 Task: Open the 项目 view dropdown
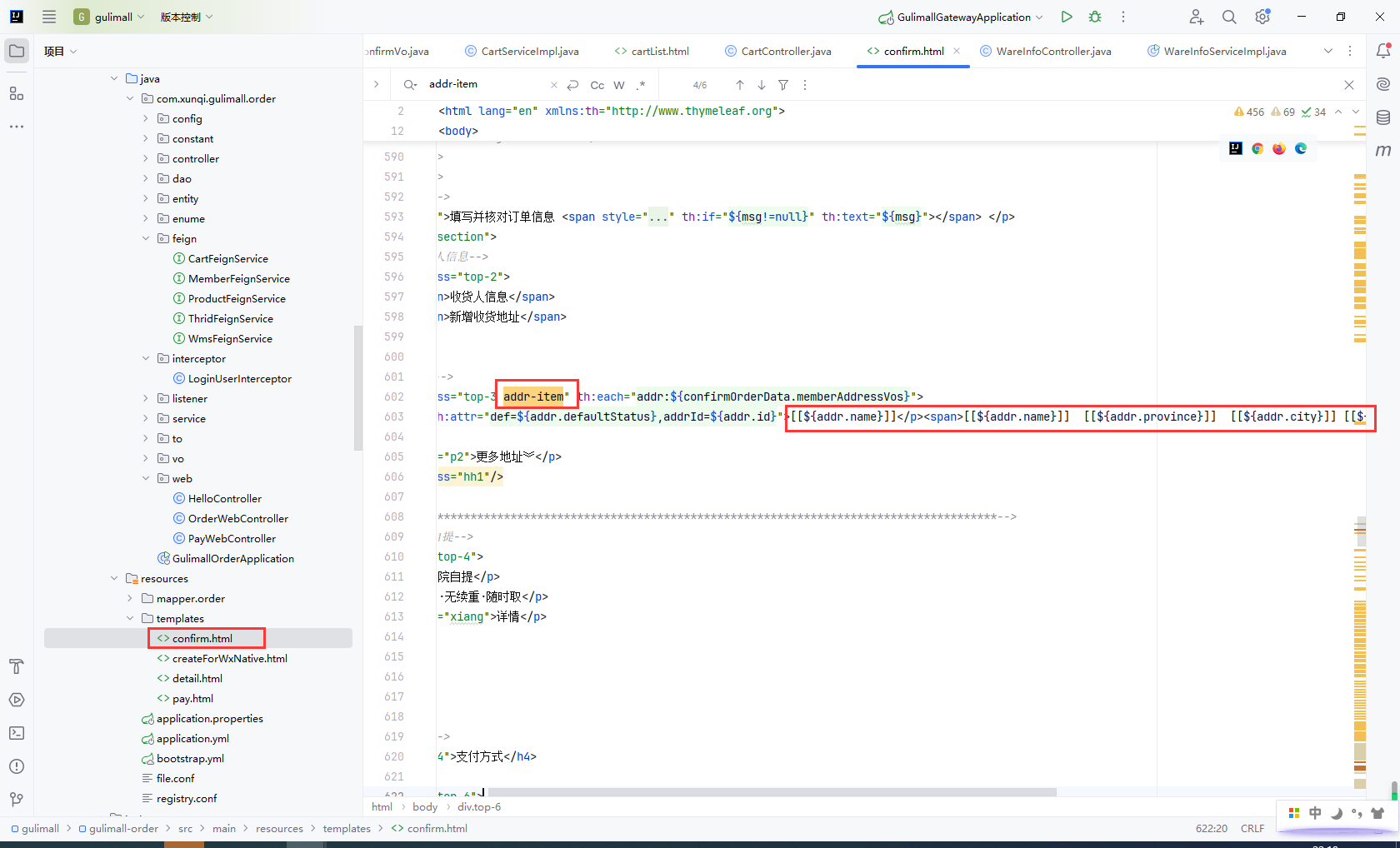(60, 51)
